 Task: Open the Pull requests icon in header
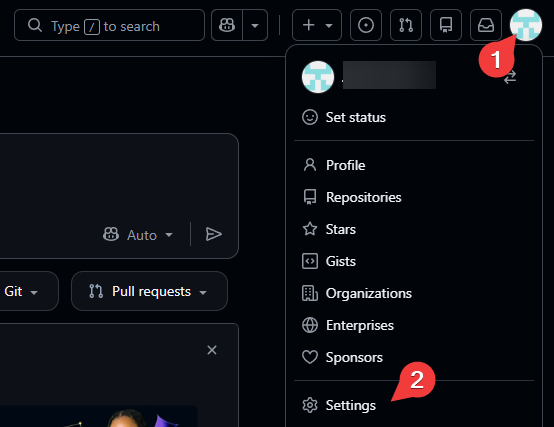406,25
